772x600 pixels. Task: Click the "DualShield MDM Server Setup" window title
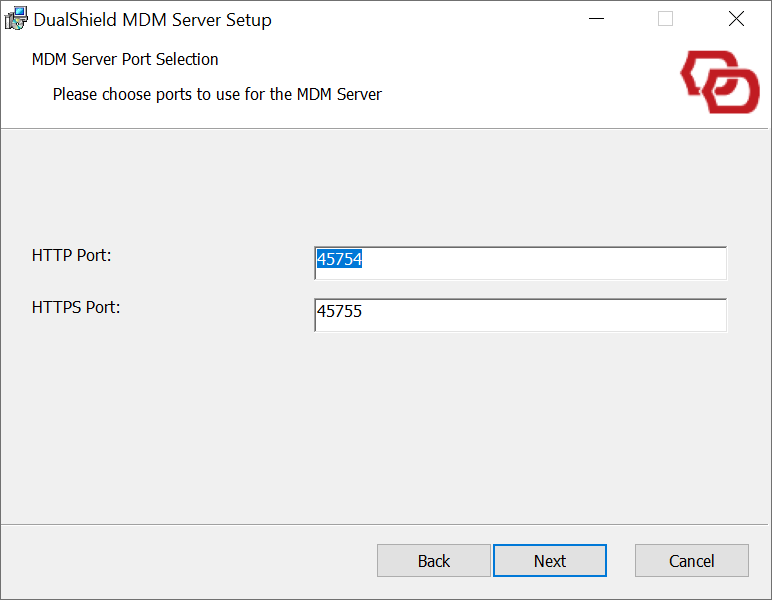[152, 20]
